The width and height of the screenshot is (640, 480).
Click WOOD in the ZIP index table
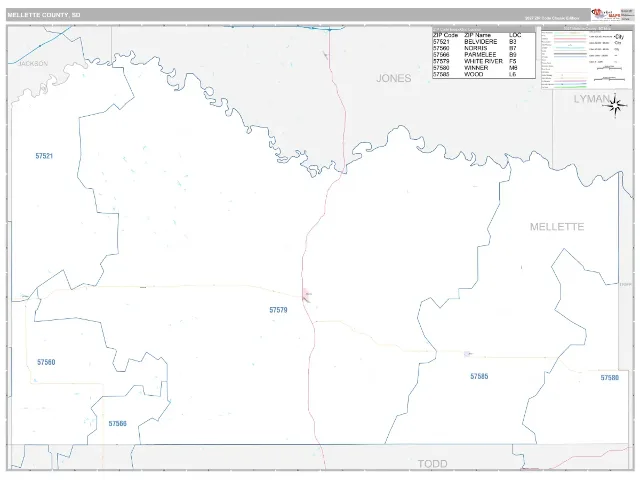473,74
